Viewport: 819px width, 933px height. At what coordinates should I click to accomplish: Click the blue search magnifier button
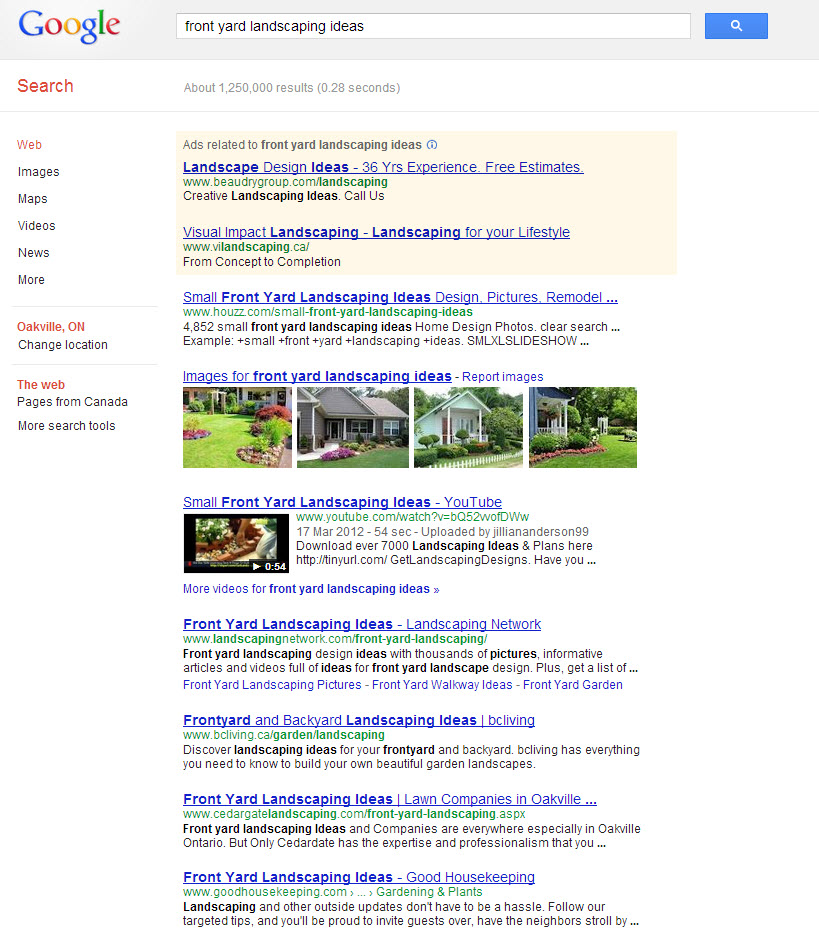click(736, 26)
